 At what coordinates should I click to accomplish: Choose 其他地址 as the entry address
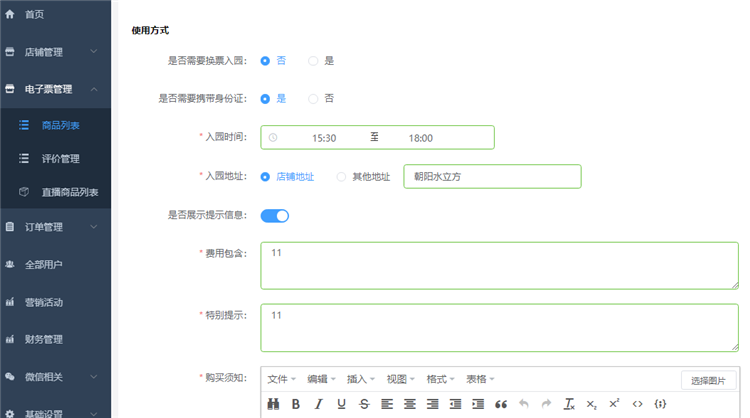(342, 177)
